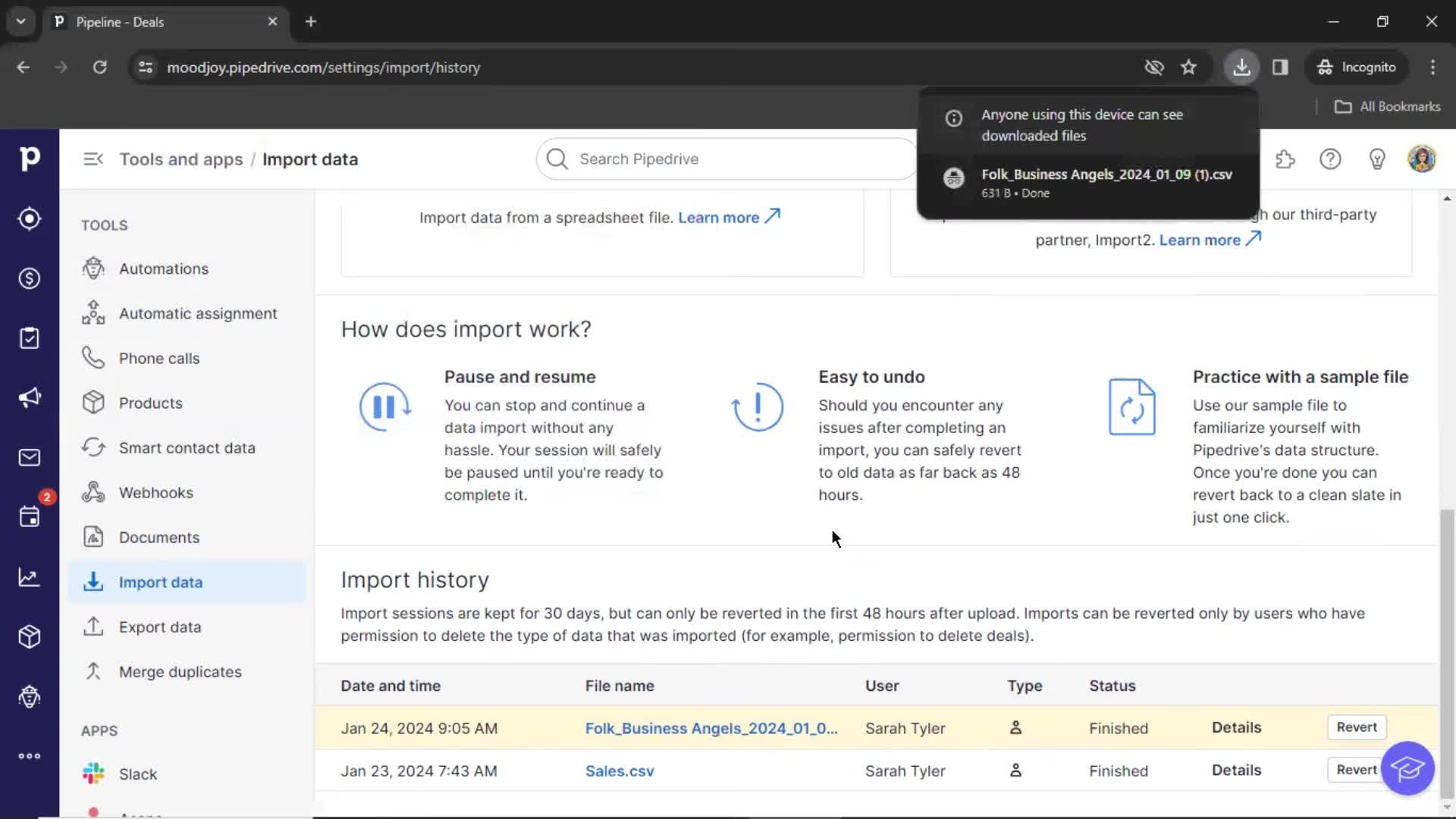Open sales assistant lightbulb icon
Viewport: 1456px width, 819px height.
pyautogui.click(x=1377, y=159)
